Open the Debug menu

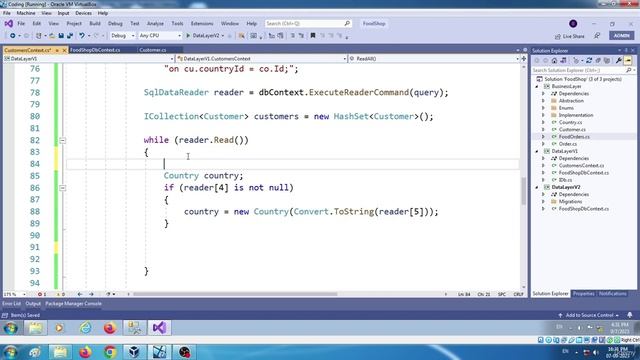[115, 24]
